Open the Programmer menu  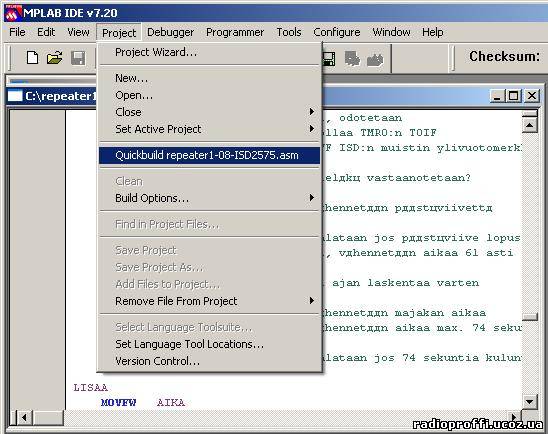(235, 32)
